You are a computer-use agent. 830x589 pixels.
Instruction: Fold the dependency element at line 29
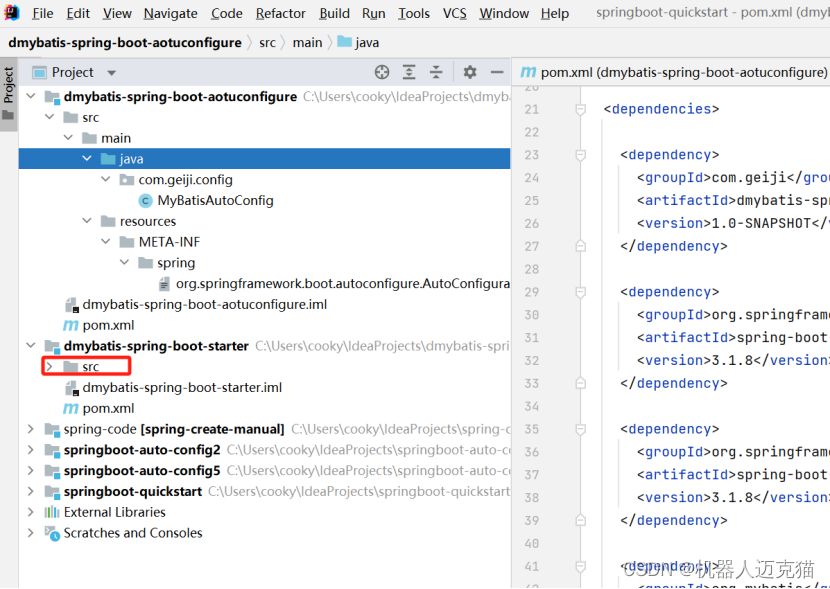tap(580, 291)
